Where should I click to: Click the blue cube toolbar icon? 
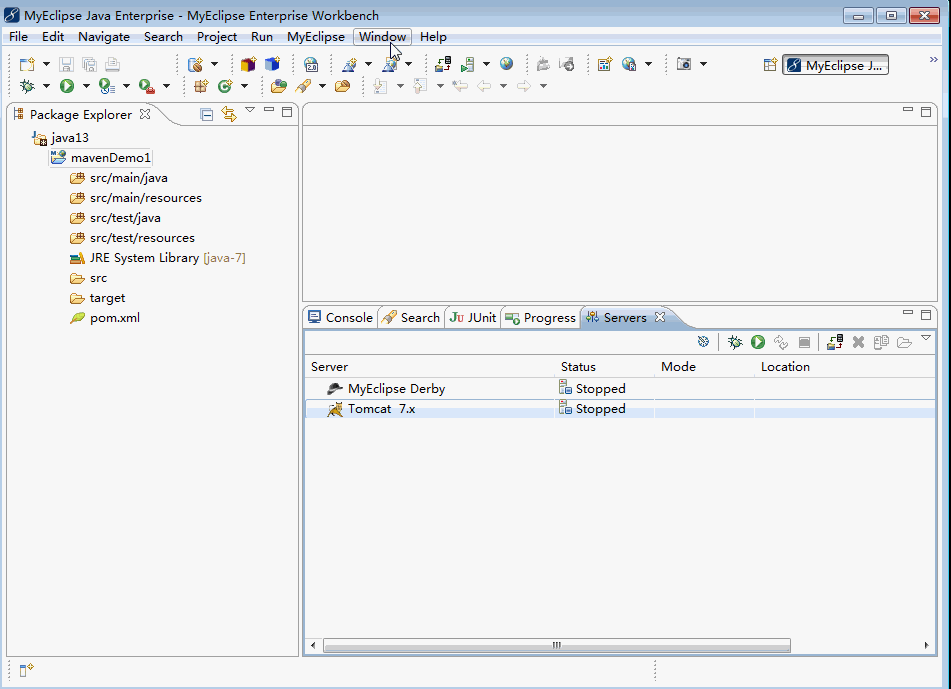(272, 64)
